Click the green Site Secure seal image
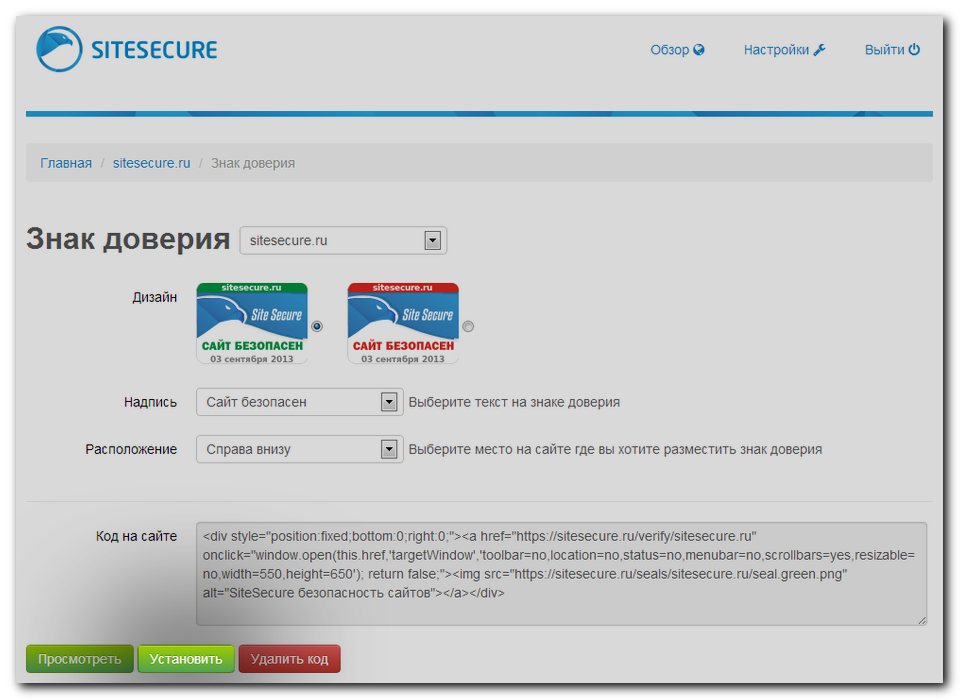The image size is (960, 700). coord(252,323)
